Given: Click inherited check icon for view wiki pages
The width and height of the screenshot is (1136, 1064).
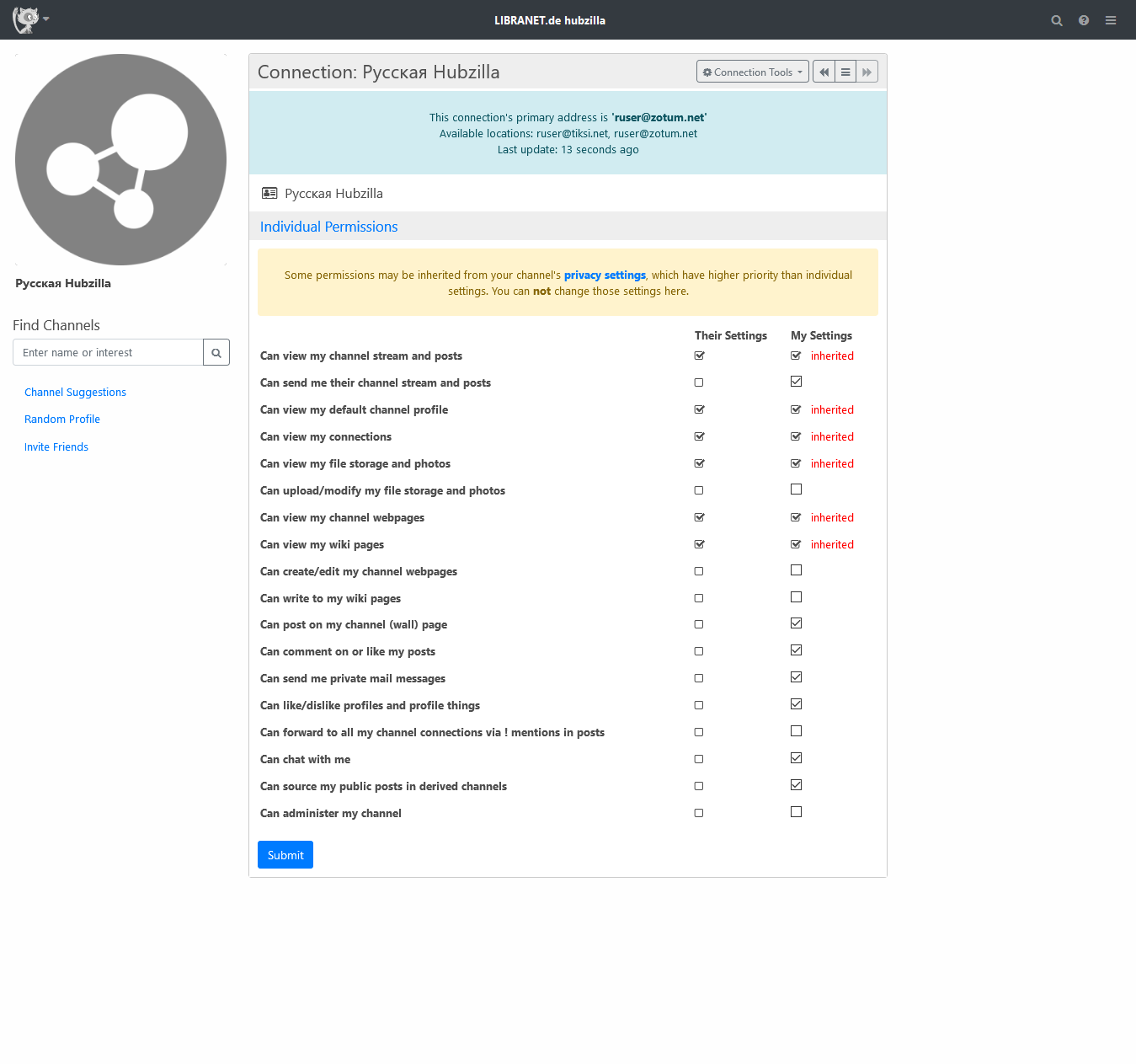Looking at the screenshot, I should click(x=796, y=544).
